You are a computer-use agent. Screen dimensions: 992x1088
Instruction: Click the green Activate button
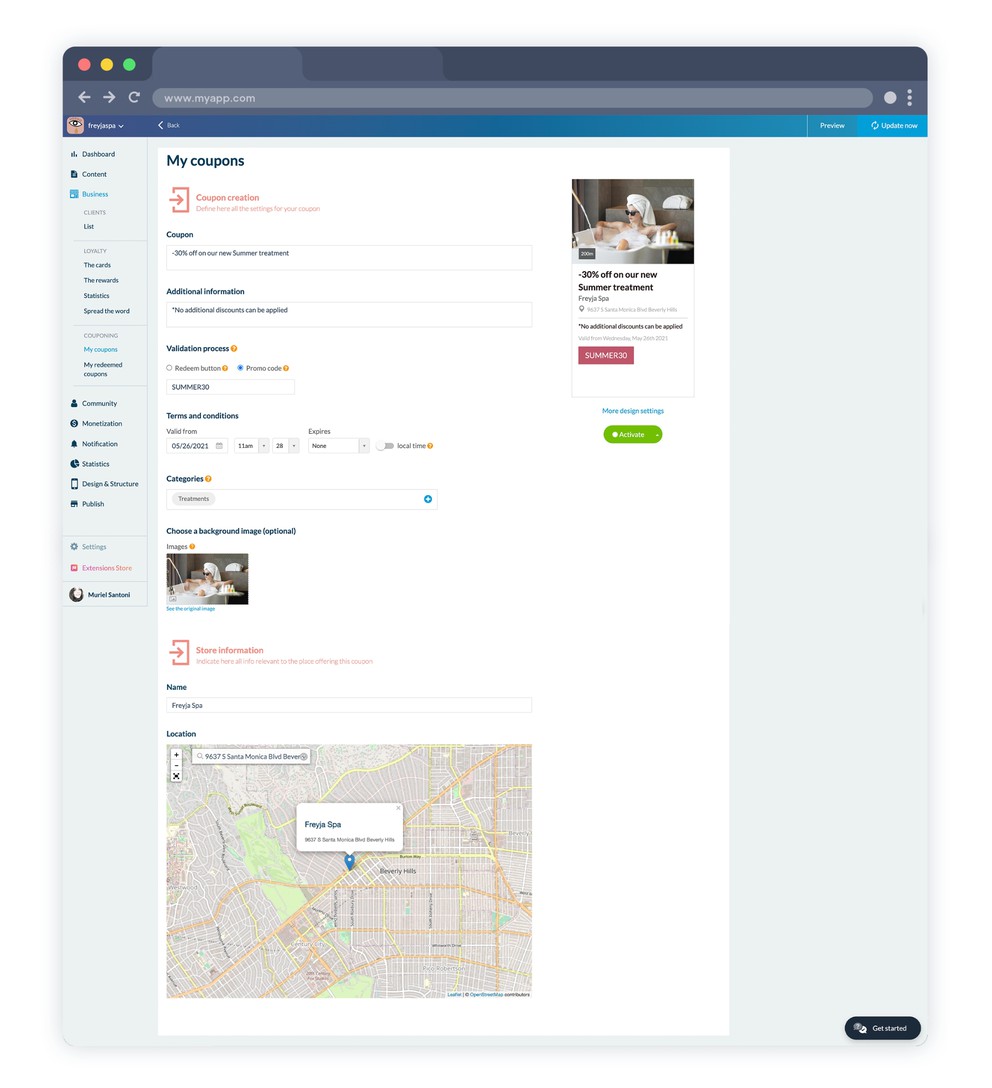pos(628,435)
